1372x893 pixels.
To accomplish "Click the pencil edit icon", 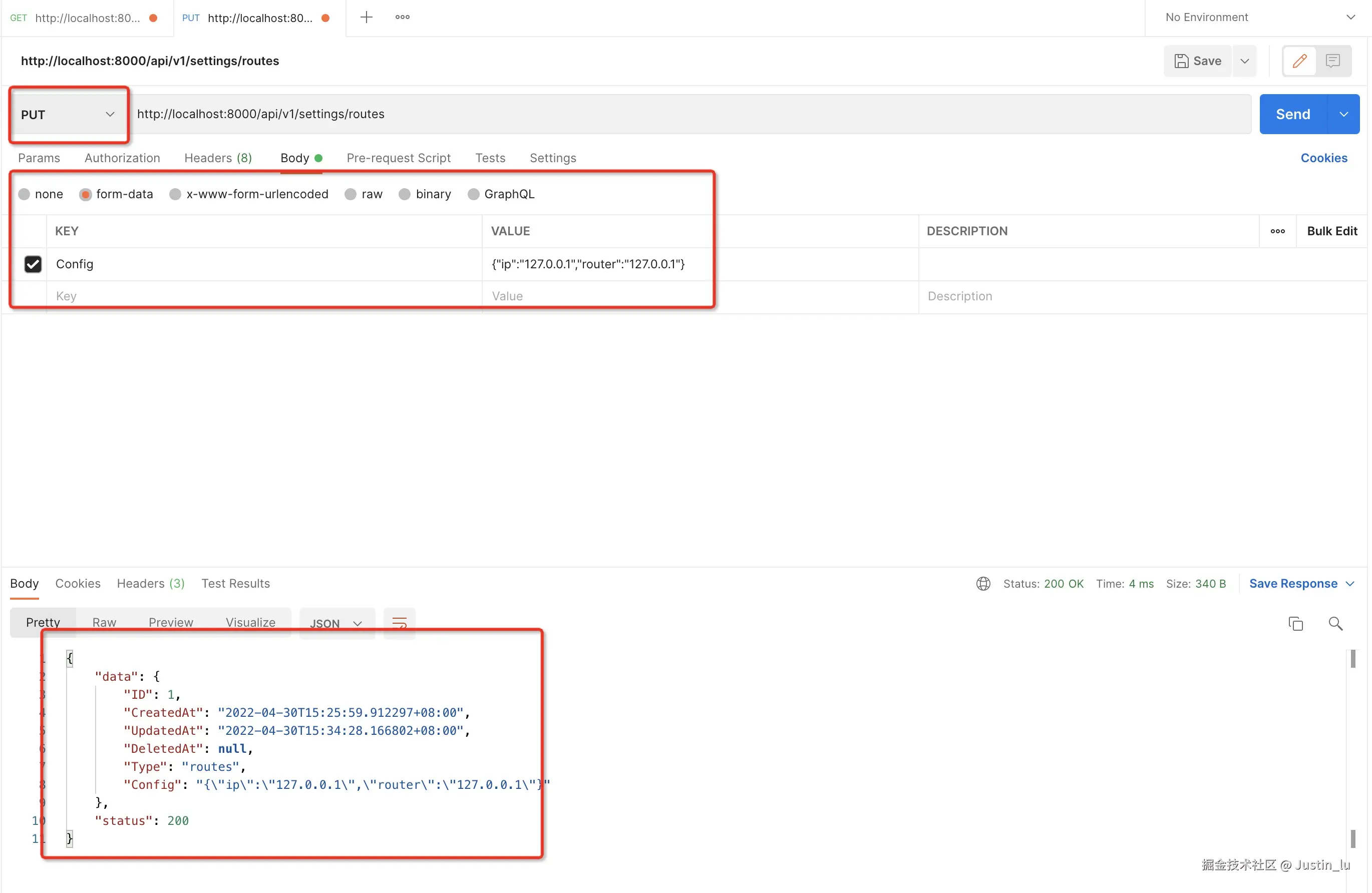I will point(1299,61).
